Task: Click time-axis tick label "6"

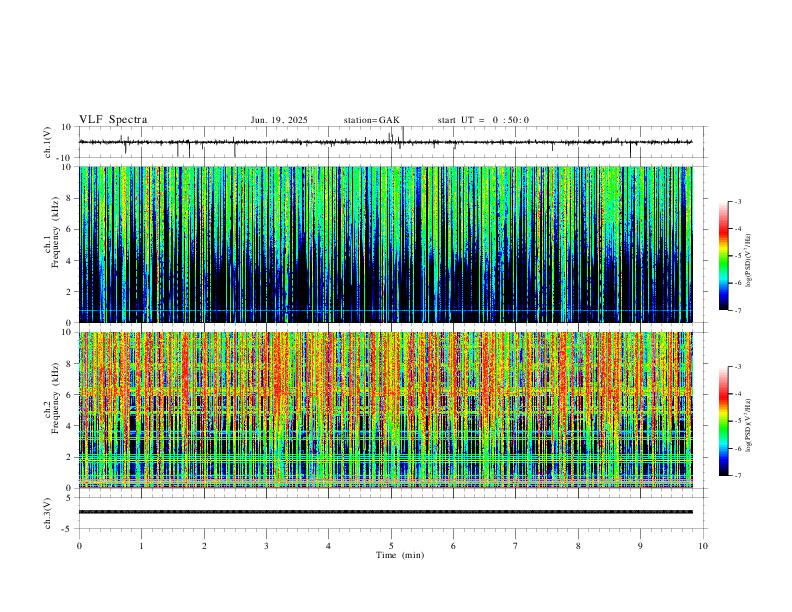Action: [453, 546]
